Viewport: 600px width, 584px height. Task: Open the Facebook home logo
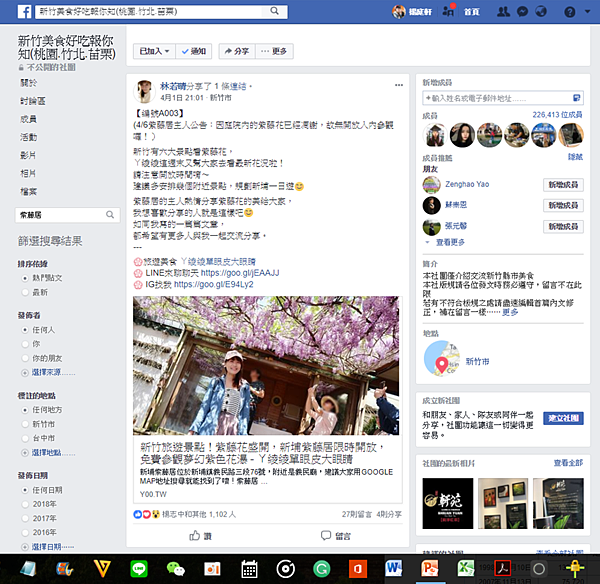(x=24, y=12)
